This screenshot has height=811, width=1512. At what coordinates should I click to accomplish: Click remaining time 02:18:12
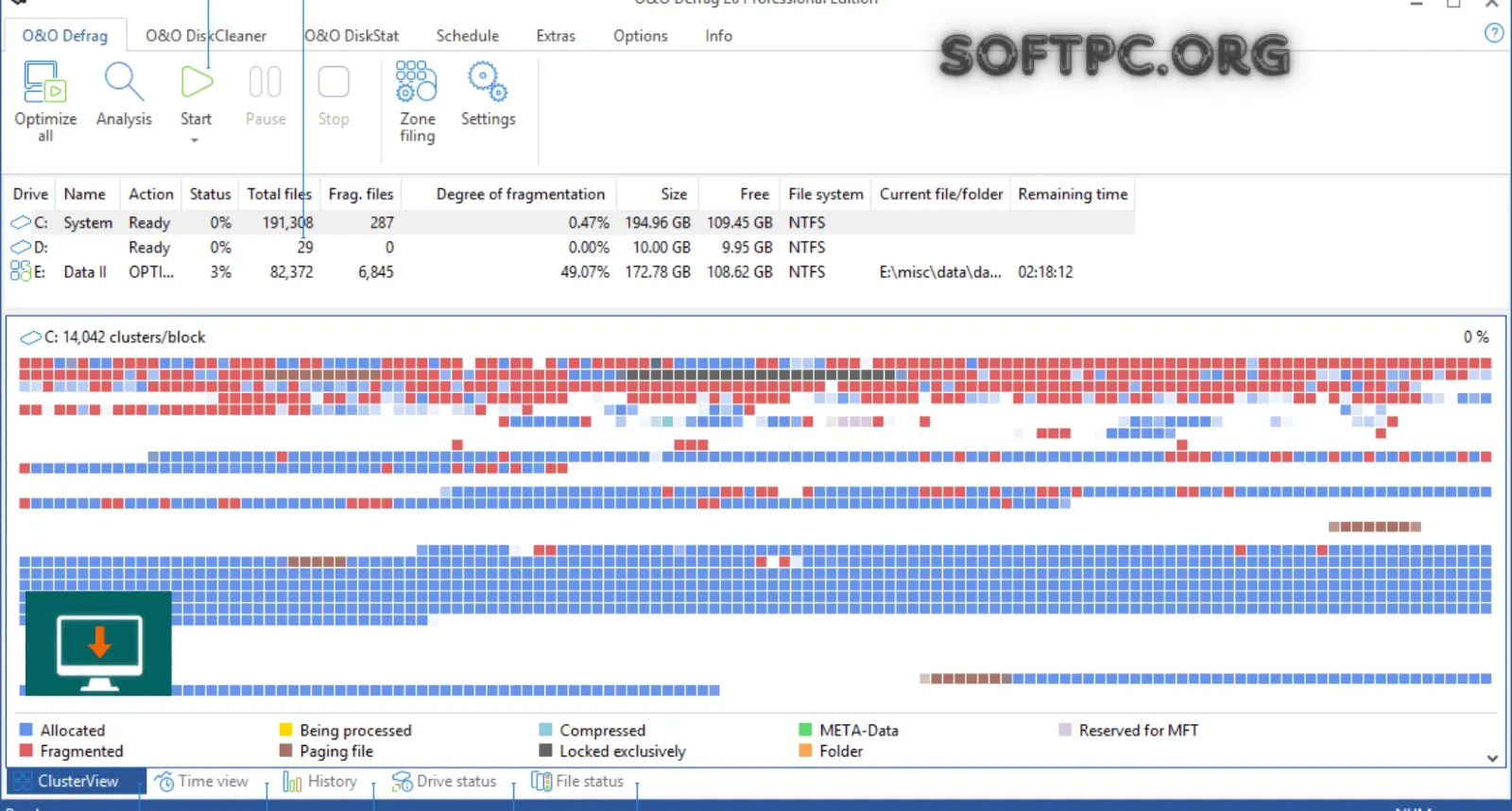tap(1045, 272)
